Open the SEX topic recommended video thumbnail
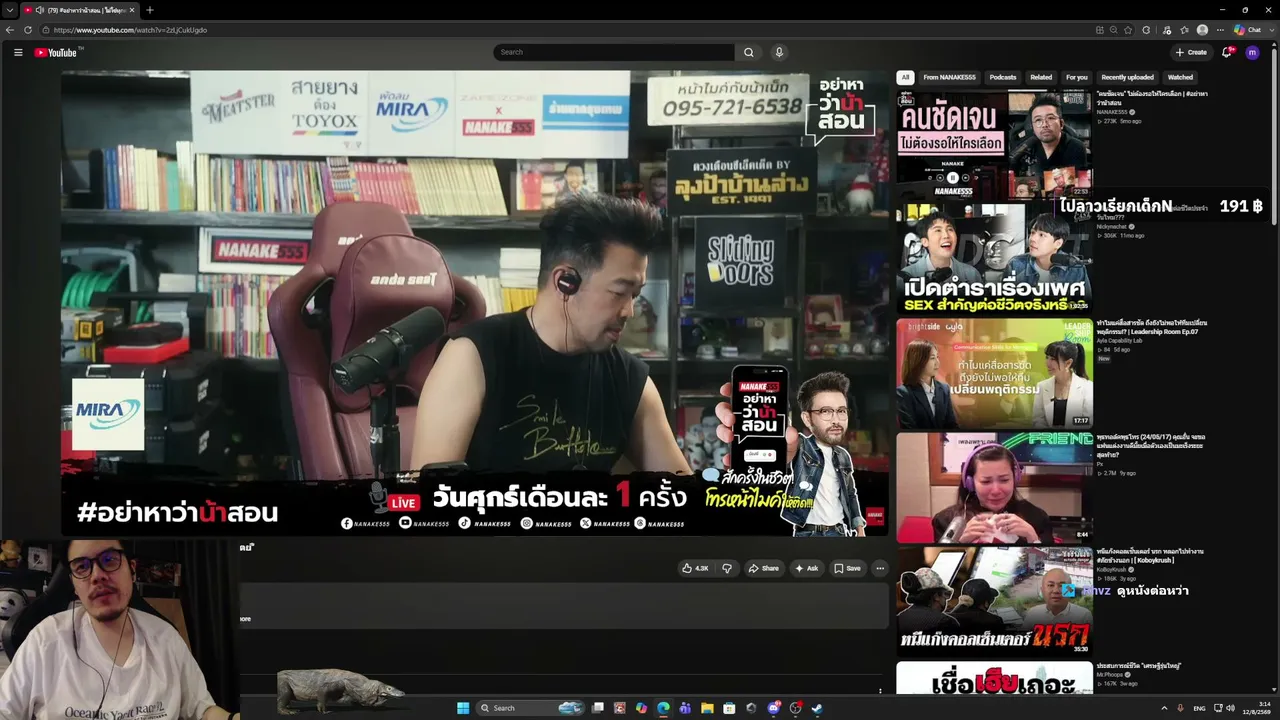 point(994,258)
